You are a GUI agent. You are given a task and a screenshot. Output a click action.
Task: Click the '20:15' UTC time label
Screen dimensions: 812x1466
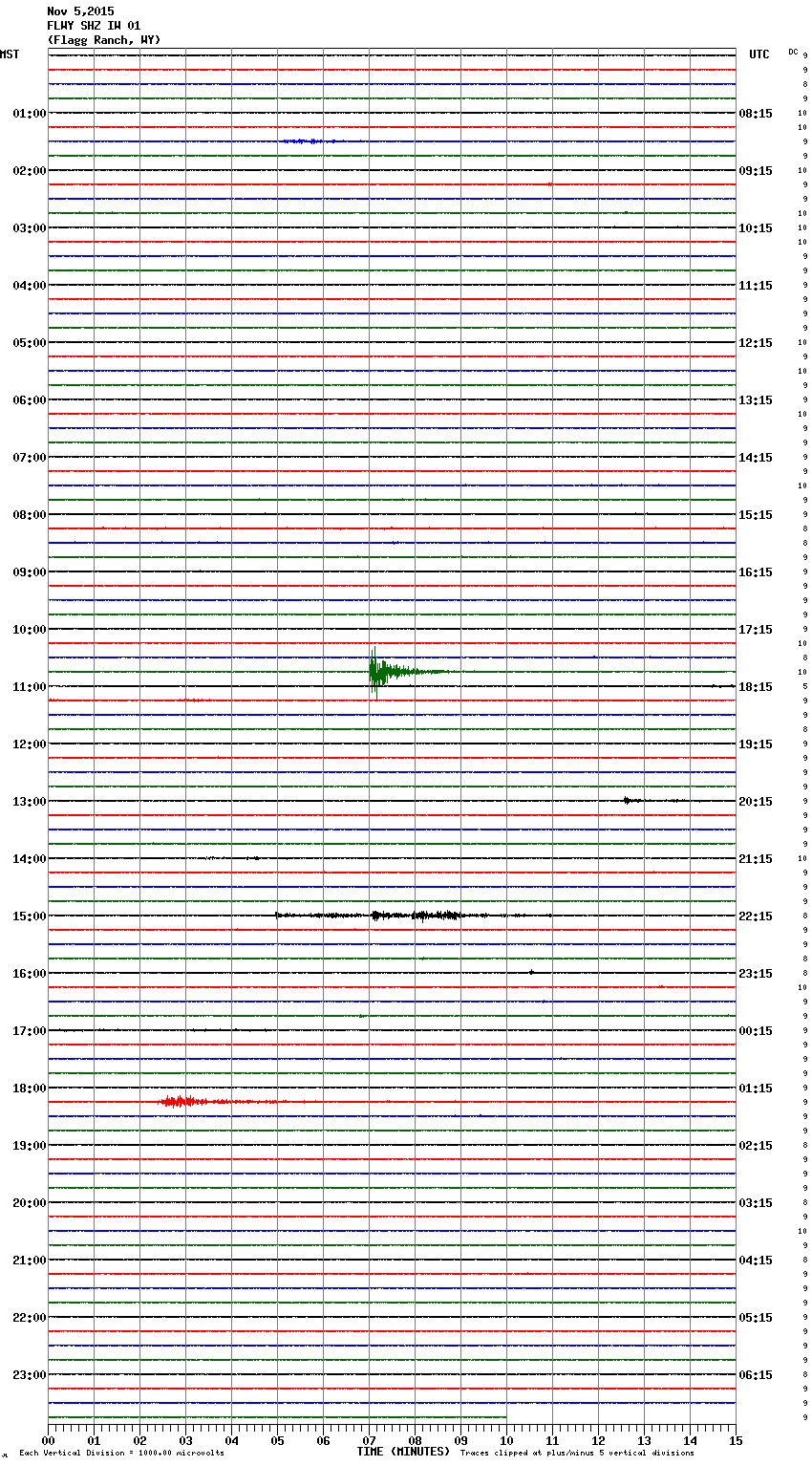coord(756,802)
